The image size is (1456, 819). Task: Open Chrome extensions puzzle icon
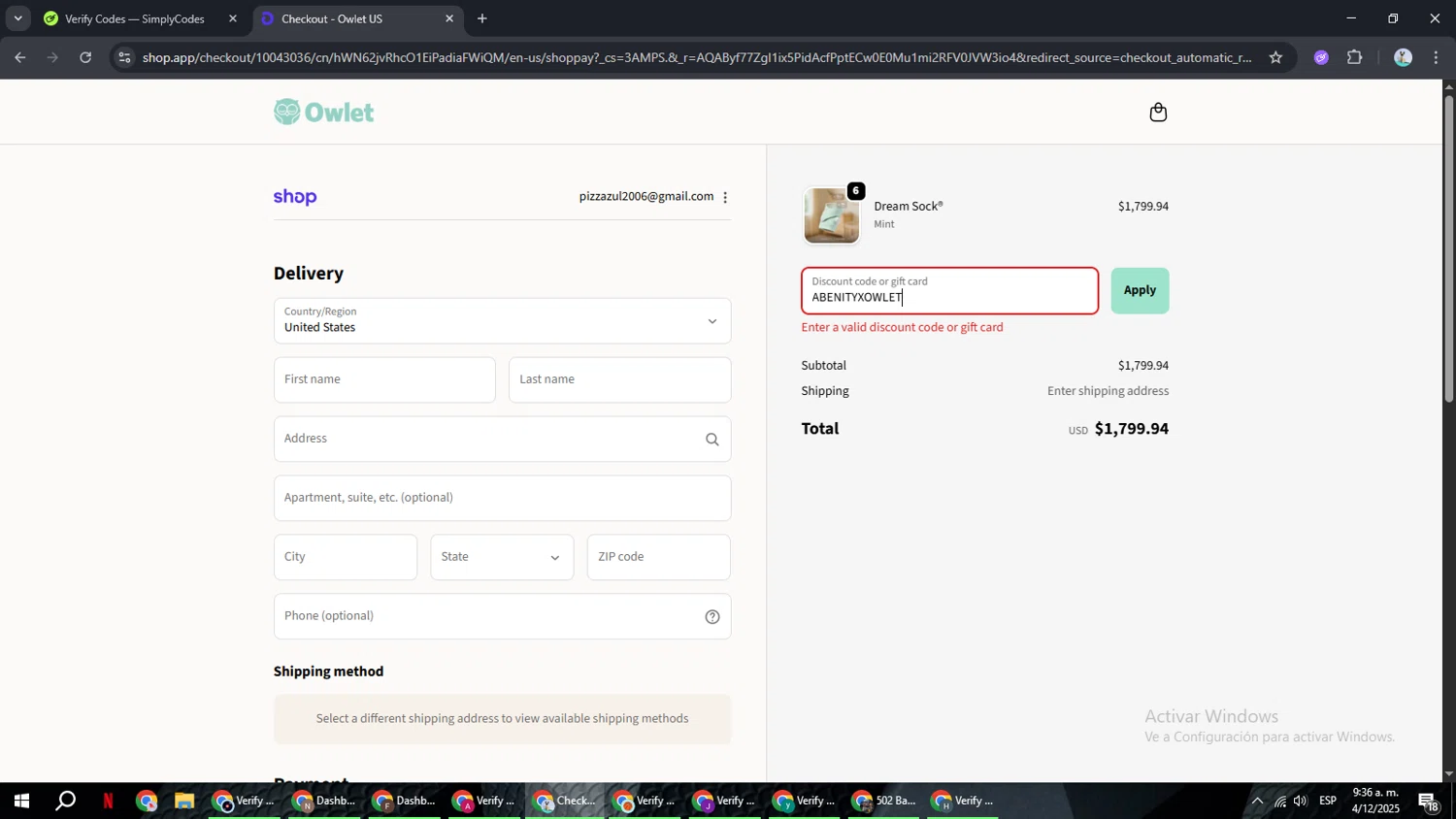coord(1355,57)
